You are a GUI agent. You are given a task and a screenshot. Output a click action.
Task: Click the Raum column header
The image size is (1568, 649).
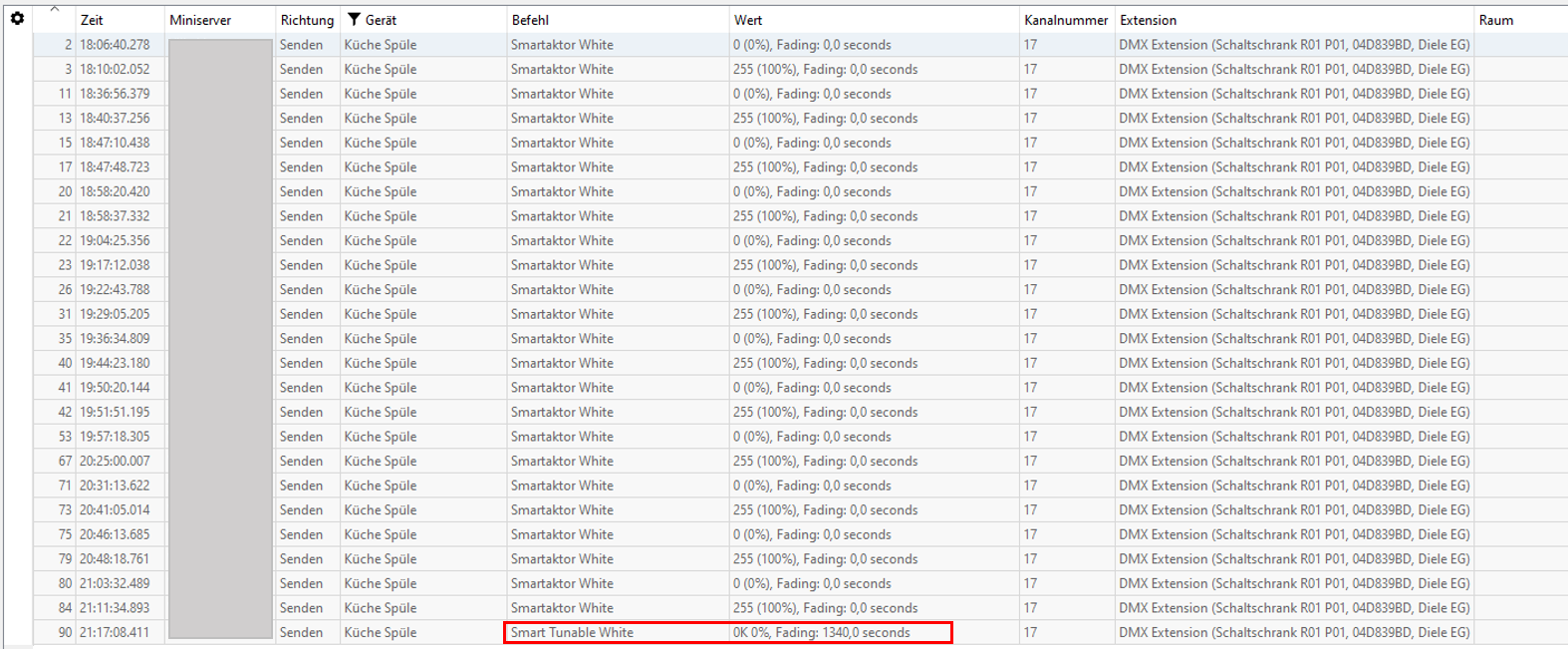1496,20
